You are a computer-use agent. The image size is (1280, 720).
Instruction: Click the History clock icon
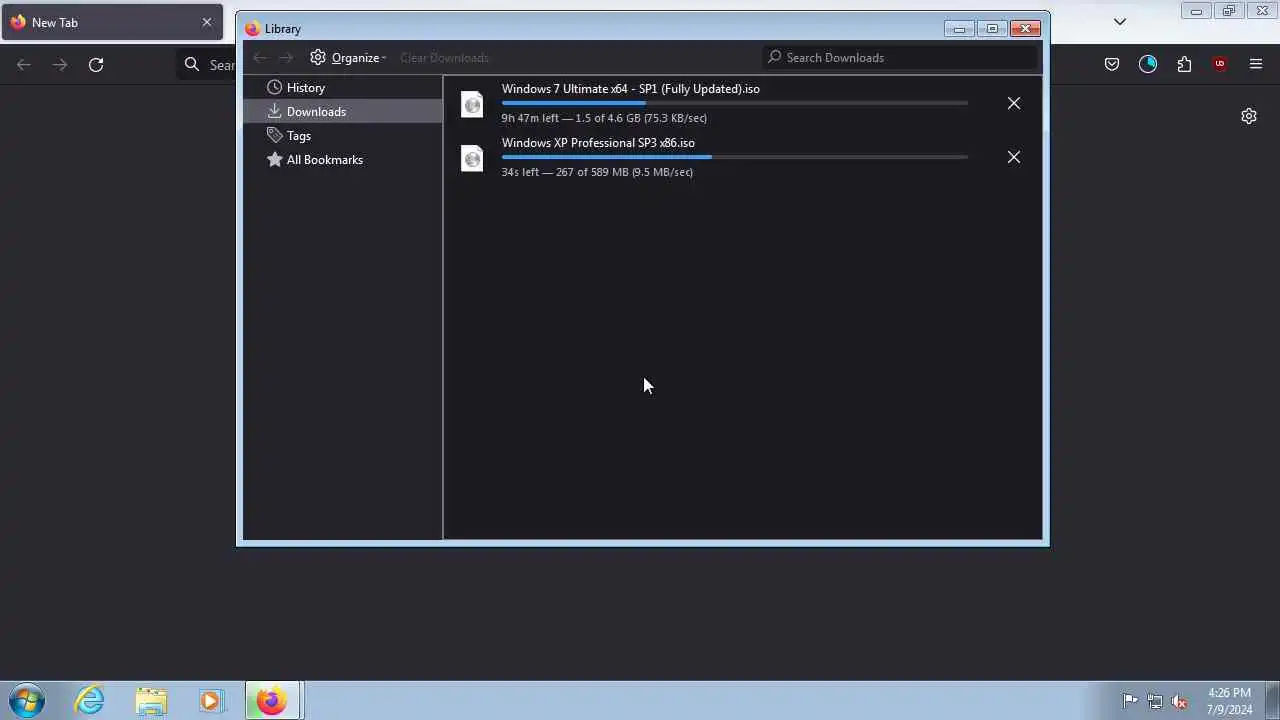274,88
